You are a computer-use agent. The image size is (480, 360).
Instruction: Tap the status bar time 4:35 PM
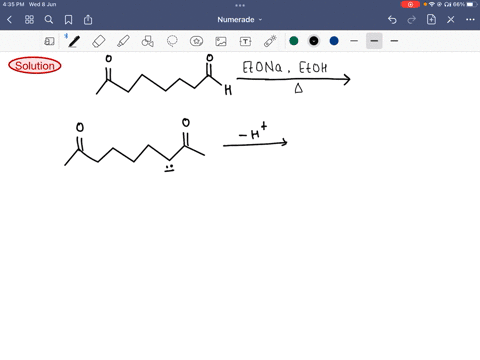click(13, 4)
